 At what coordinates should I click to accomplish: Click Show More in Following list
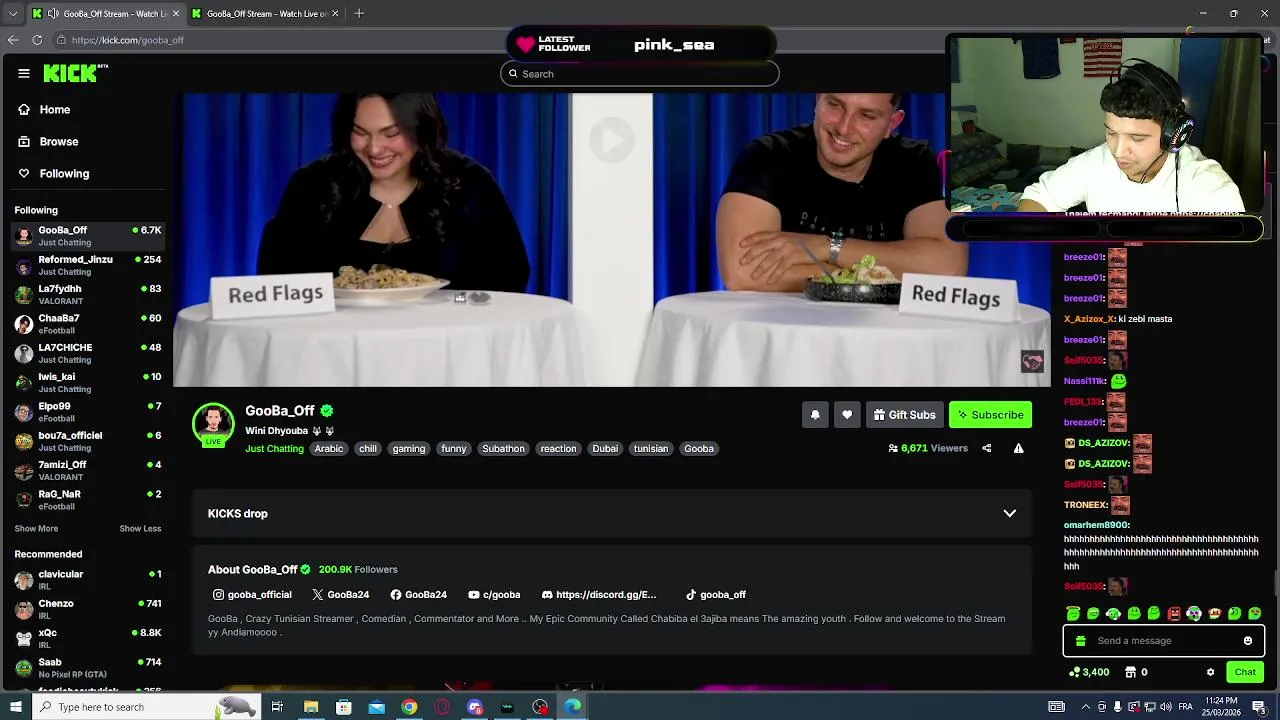click(36, 528)
